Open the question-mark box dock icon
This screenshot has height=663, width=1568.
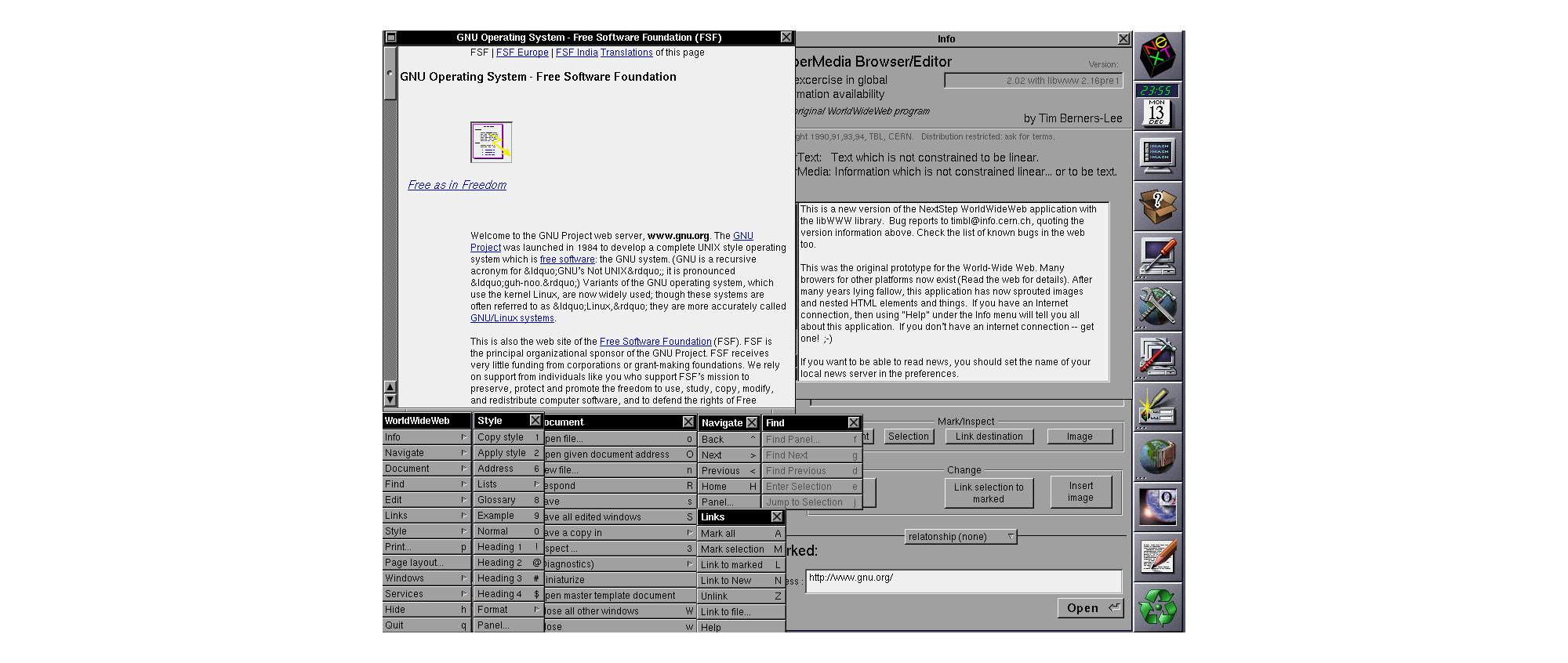[1158, 206]
